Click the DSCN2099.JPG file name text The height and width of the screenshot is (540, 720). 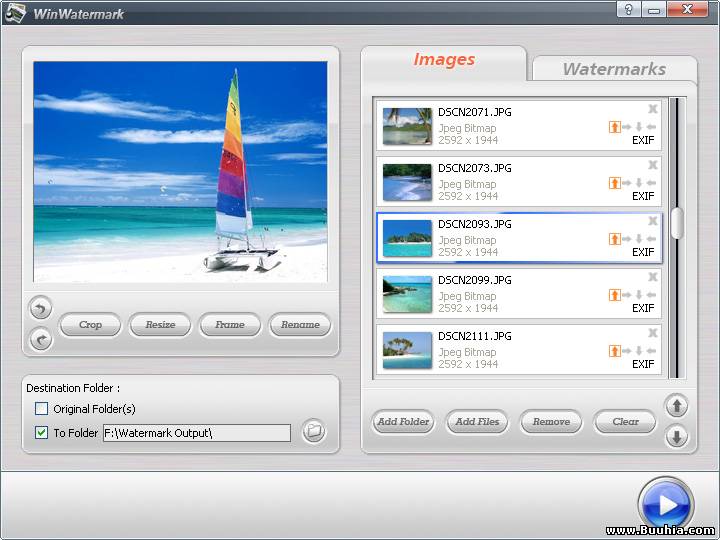[475, 280]
